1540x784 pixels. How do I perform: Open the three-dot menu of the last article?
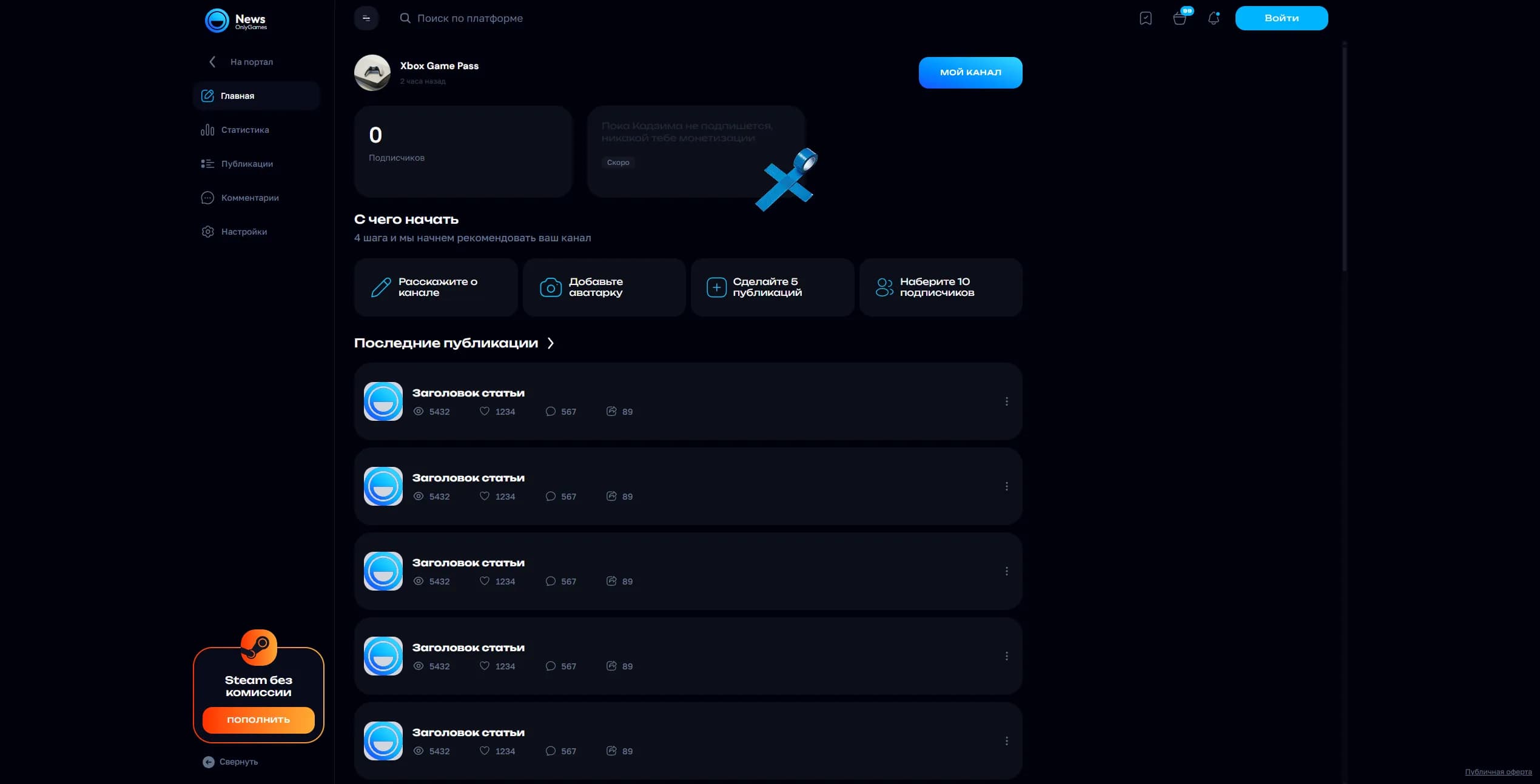(1007, 740)
